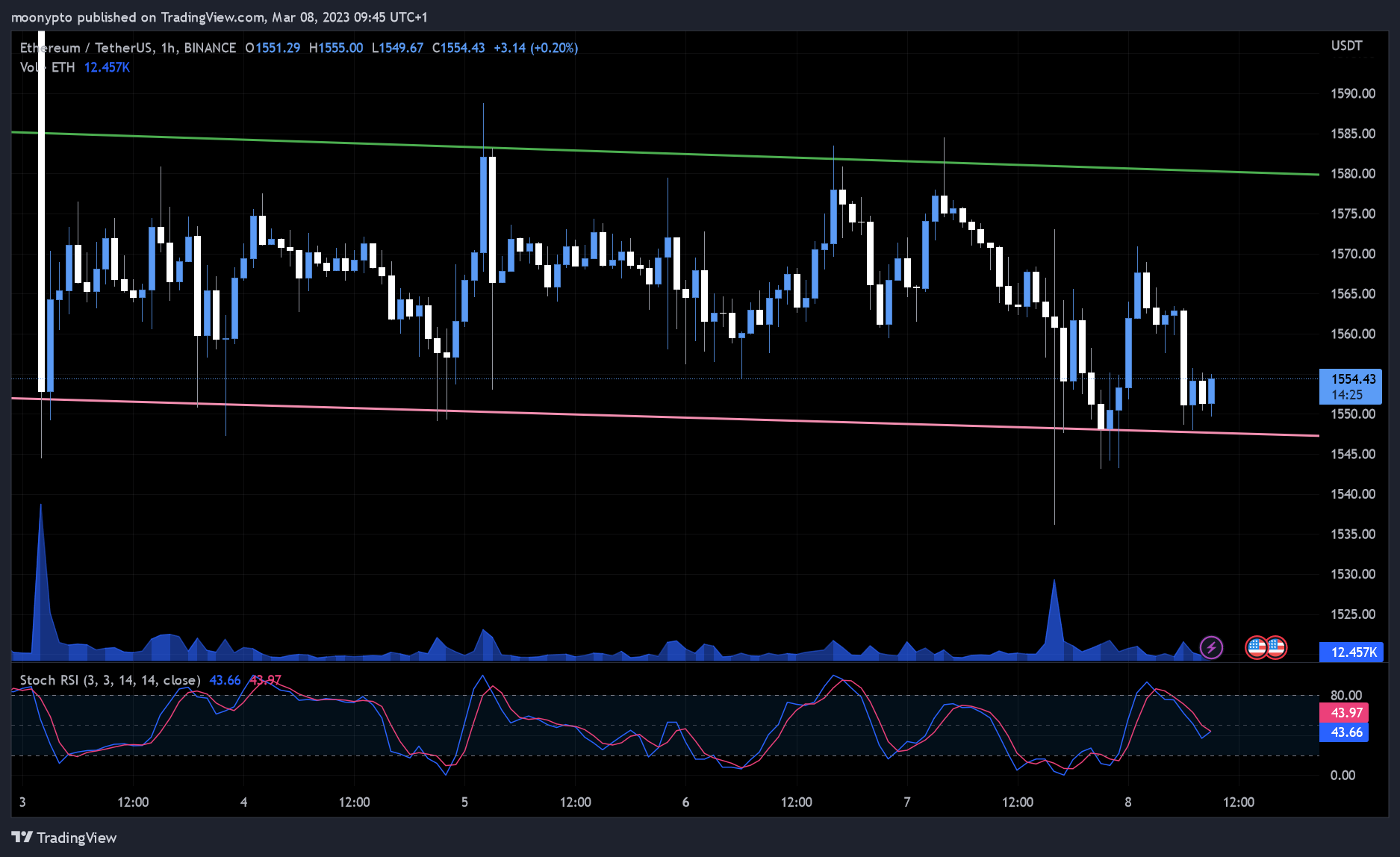The height and width of the screenshot is (857, 1400).
Task: Click the legend volume value 12.457K
Action: [107, 67]
